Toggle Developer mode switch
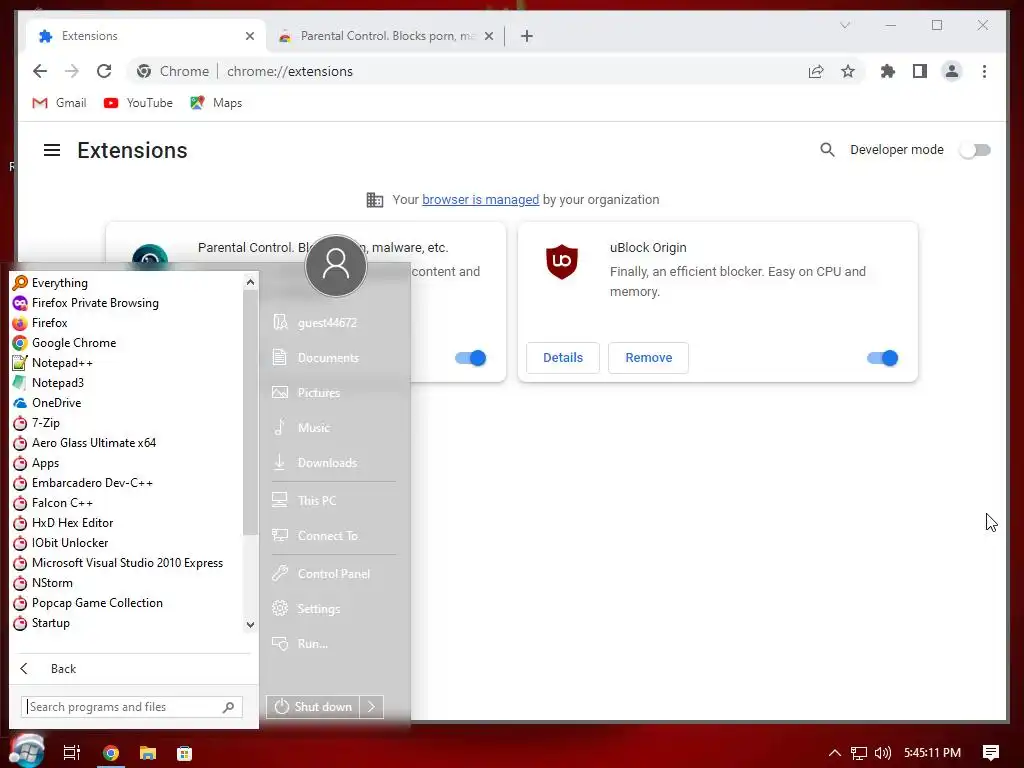Image resolution: width=1024 pixels, height=768 pixels. (975, 150)
